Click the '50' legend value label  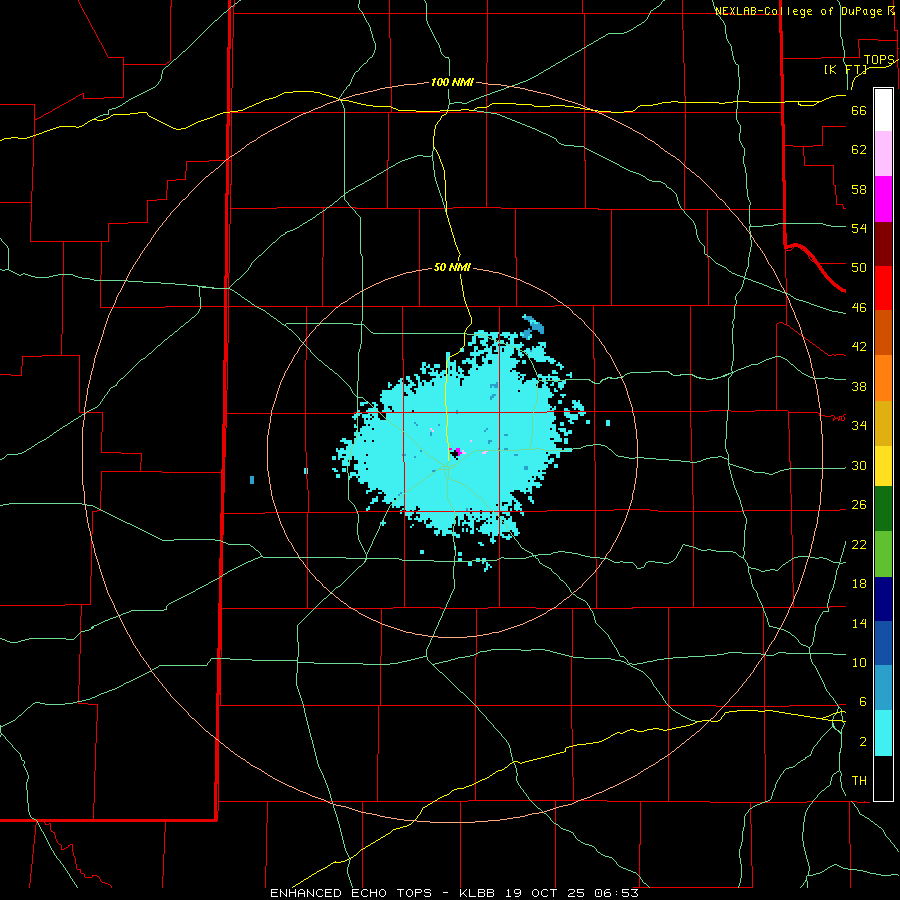(x=859, y=267)
